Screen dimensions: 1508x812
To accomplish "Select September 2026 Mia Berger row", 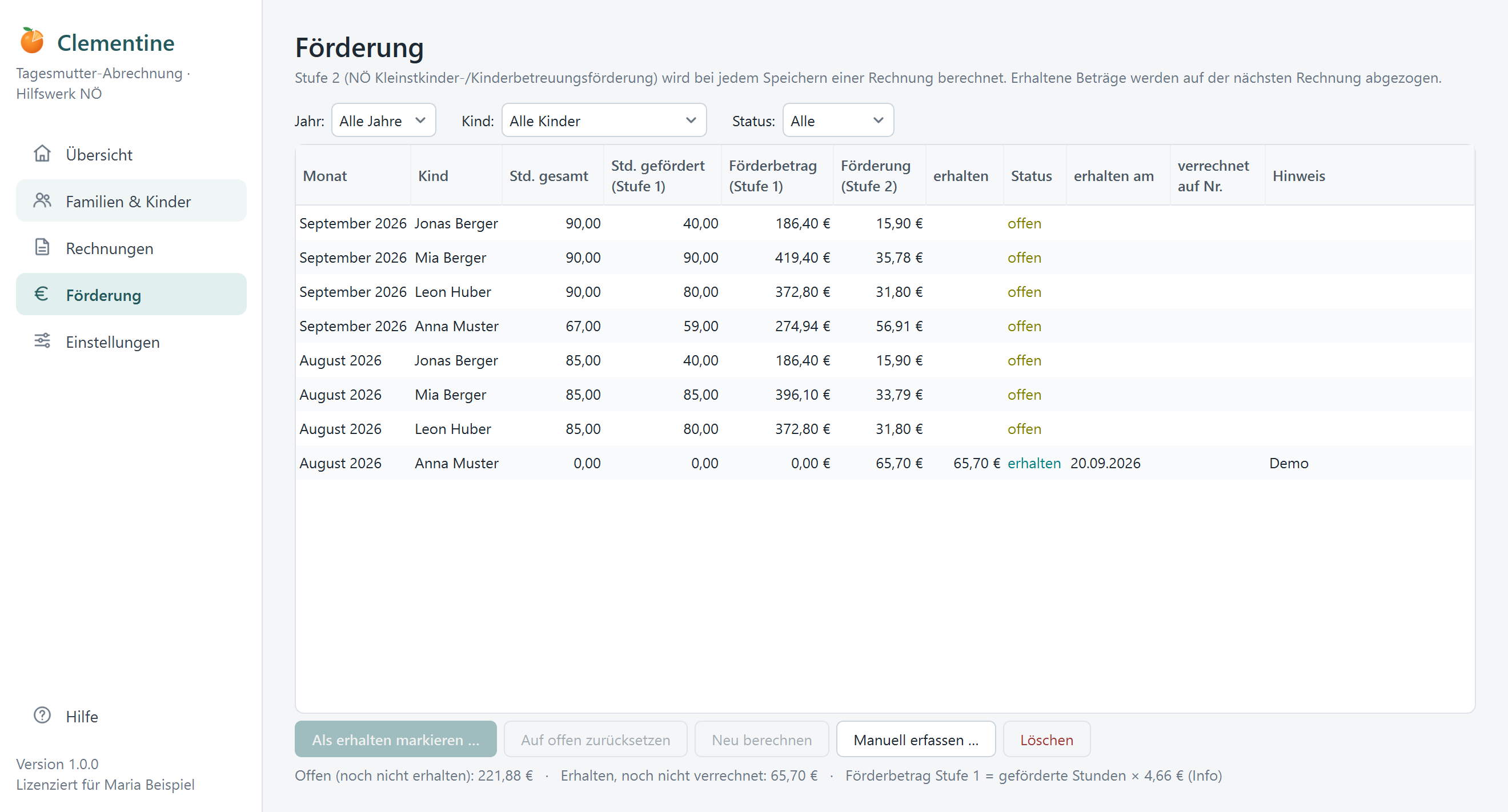I will 885,258.
